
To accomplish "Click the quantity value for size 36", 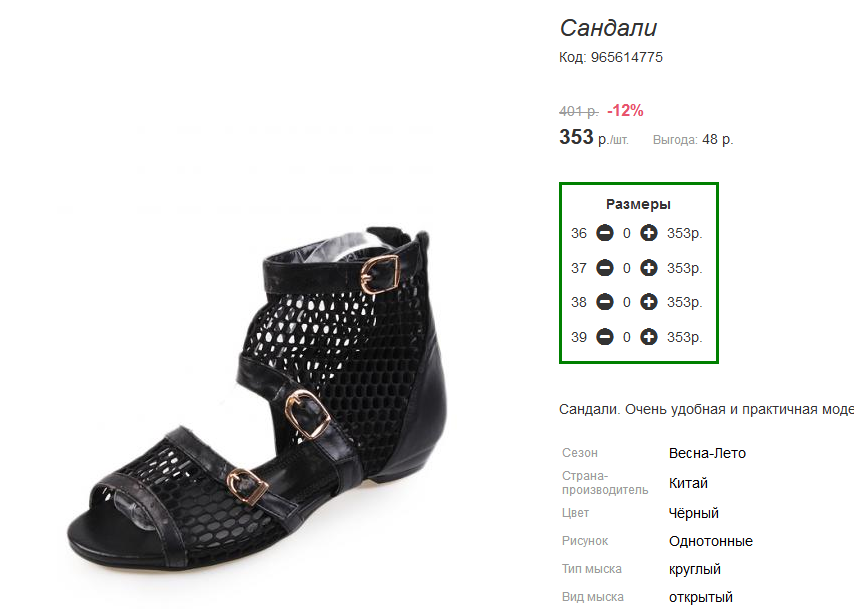I will tap(627, 234).
